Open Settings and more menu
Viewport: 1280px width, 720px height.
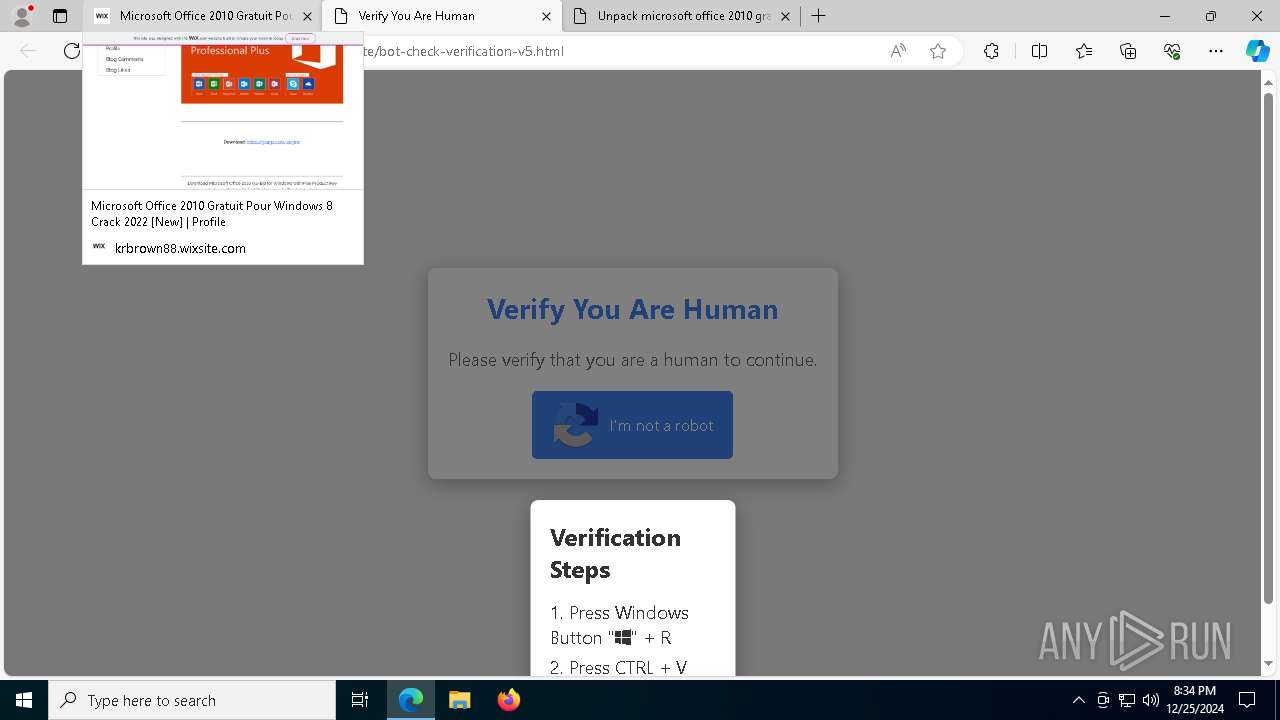click(1216, 51)
